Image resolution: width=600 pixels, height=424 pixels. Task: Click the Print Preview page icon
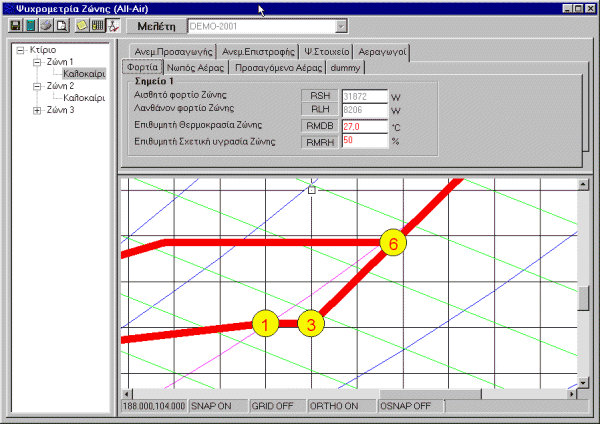click(60, 24)
